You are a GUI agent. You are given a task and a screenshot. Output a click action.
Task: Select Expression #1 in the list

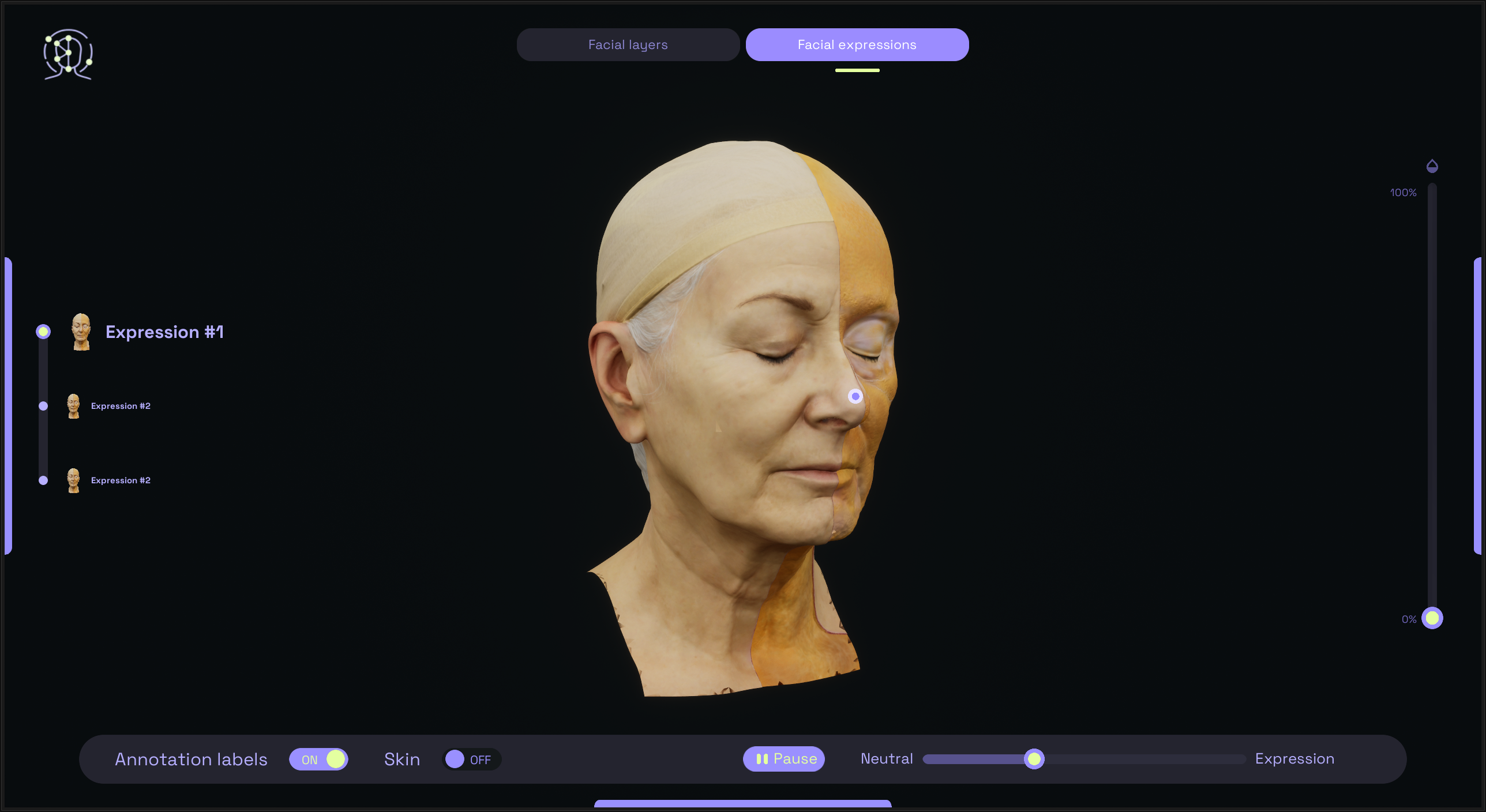[x=164, y=332]
